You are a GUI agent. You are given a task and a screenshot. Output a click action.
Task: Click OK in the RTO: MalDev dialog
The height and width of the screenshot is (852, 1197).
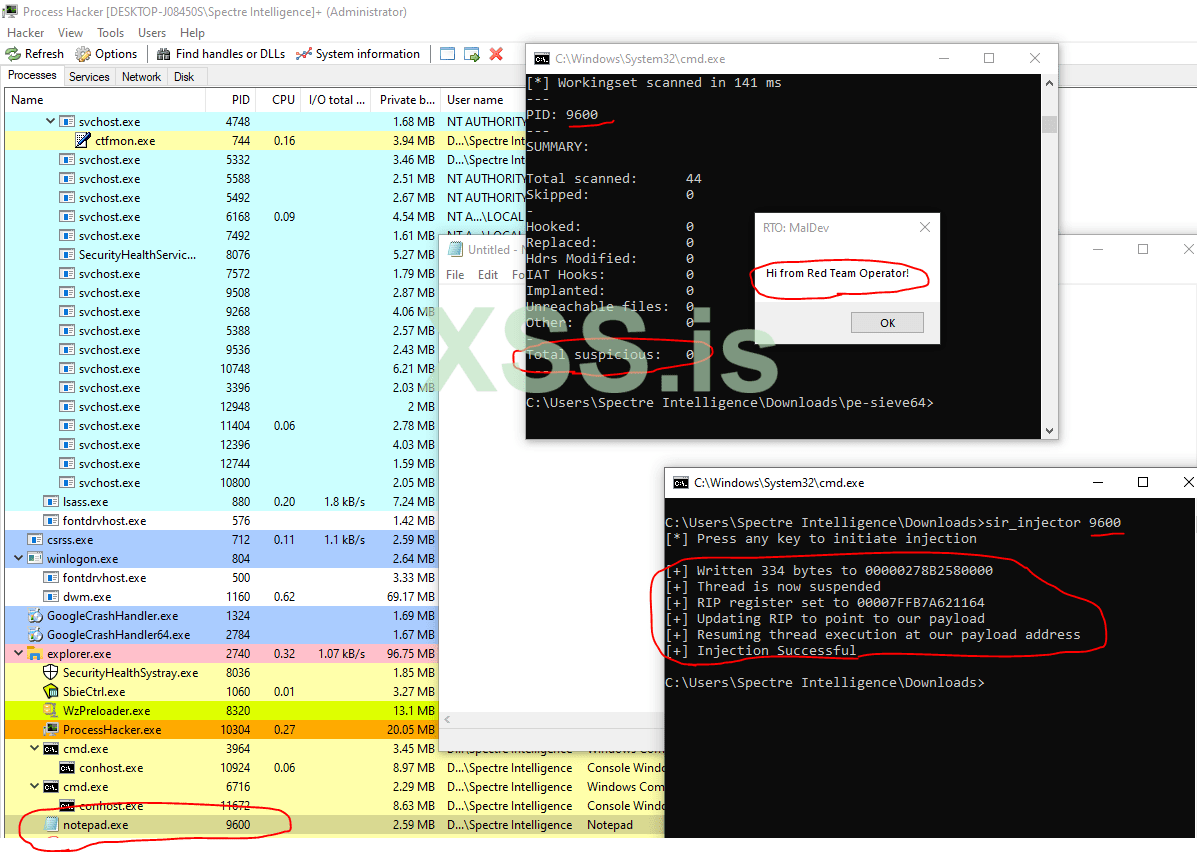tap(887, 323)
